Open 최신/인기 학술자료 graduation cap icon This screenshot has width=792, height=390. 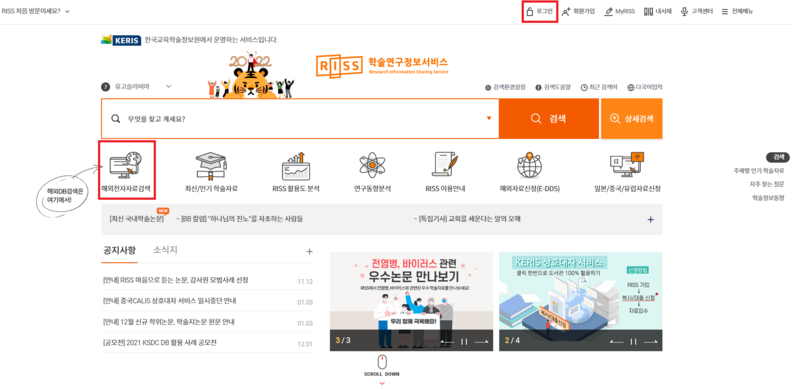click(x=211, y=165)
